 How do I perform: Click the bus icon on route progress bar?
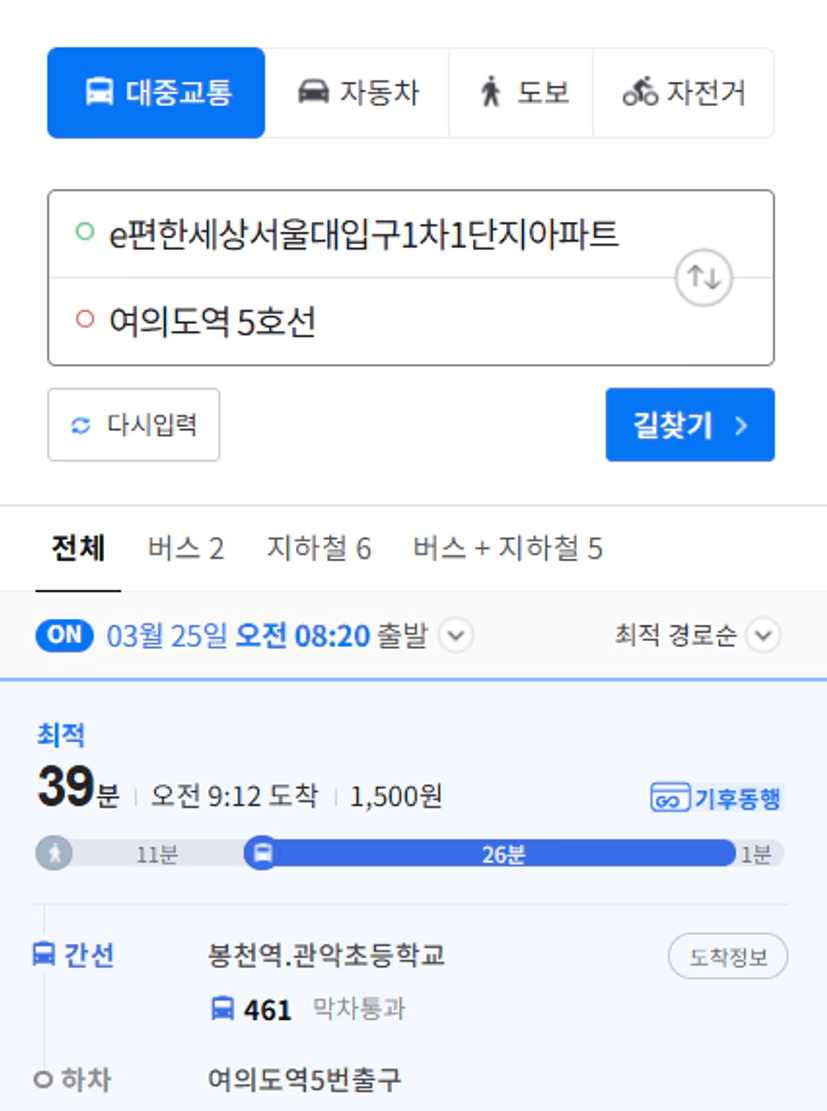pos(263,853)
